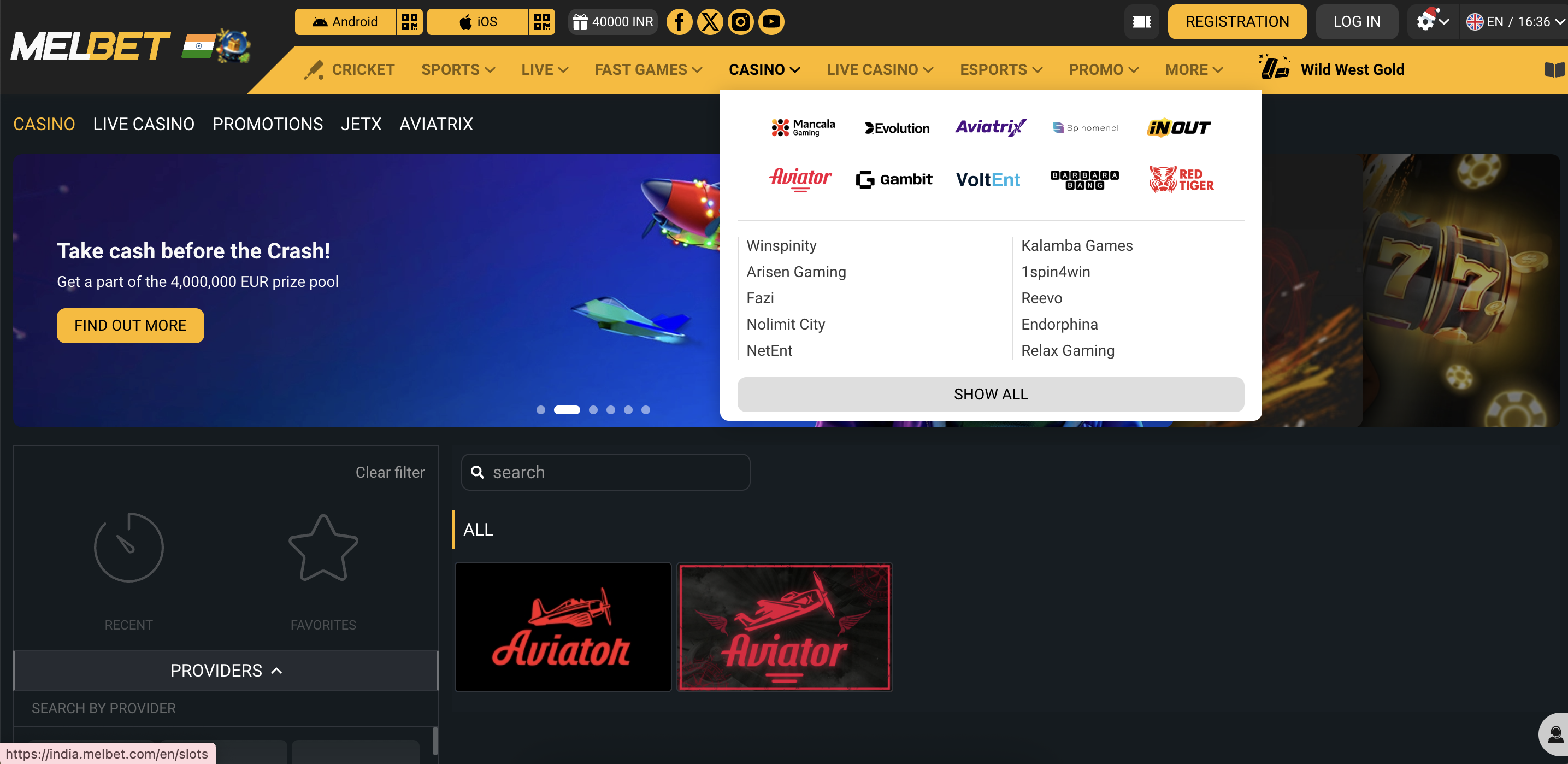Select the InOut provider logo

click(1179, 128)
